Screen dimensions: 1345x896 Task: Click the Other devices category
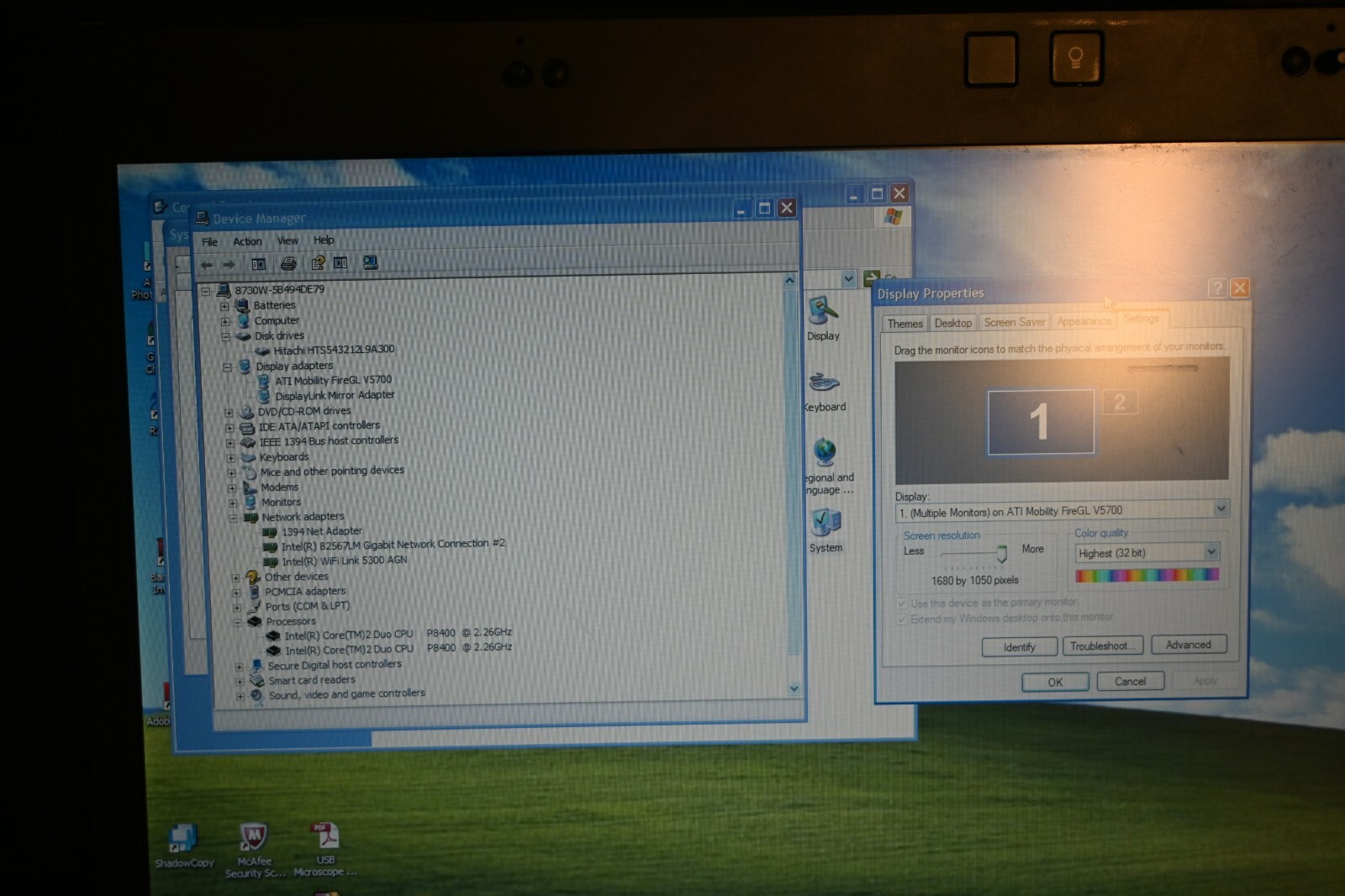click(x=296, y=577)
